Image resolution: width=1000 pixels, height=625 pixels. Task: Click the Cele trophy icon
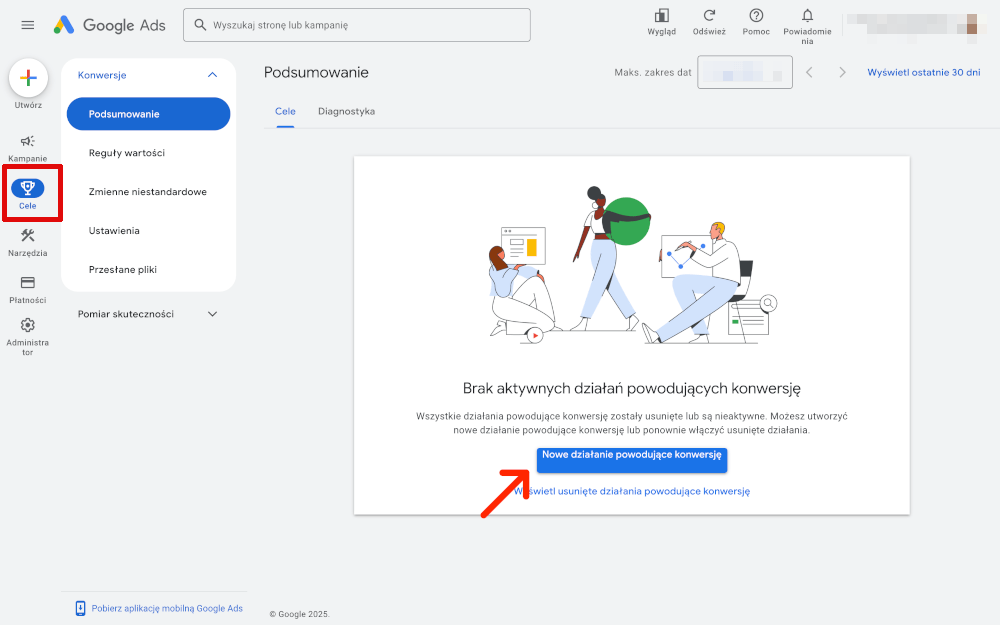(28, 188)
